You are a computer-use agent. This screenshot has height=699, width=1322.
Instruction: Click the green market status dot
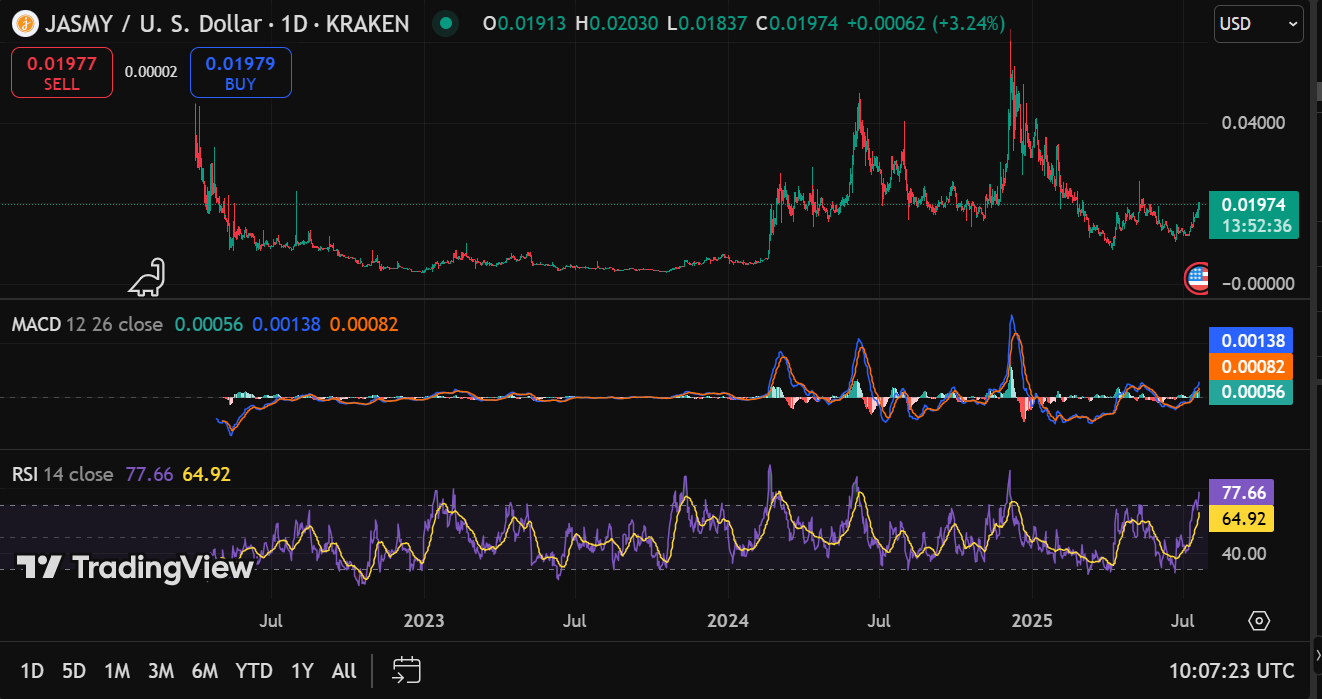(446, 22)
